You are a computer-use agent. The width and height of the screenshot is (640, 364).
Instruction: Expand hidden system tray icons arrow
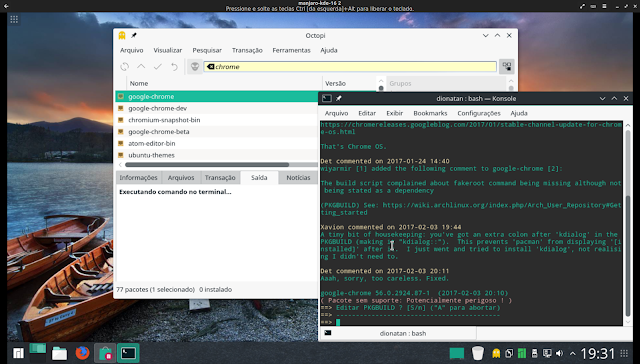(573, 353)
